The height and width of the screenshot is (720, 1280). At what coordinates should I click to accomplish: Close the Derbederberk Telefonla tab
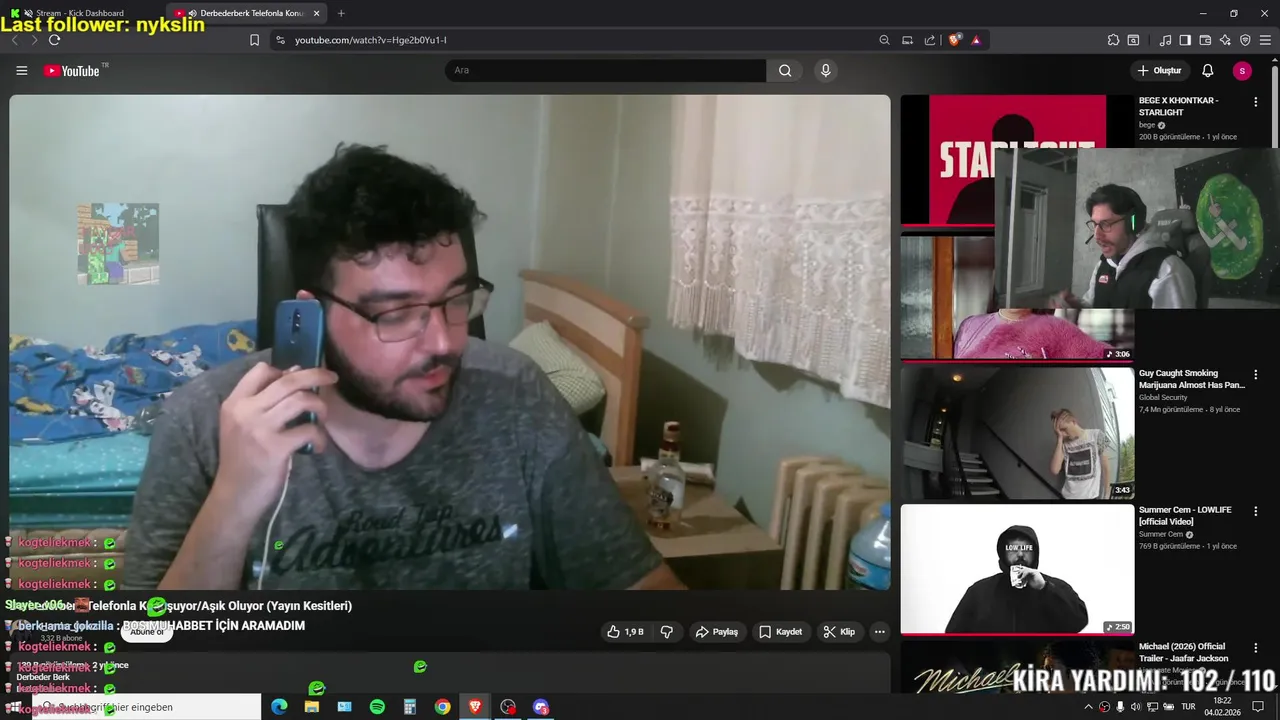click(316, 13)
